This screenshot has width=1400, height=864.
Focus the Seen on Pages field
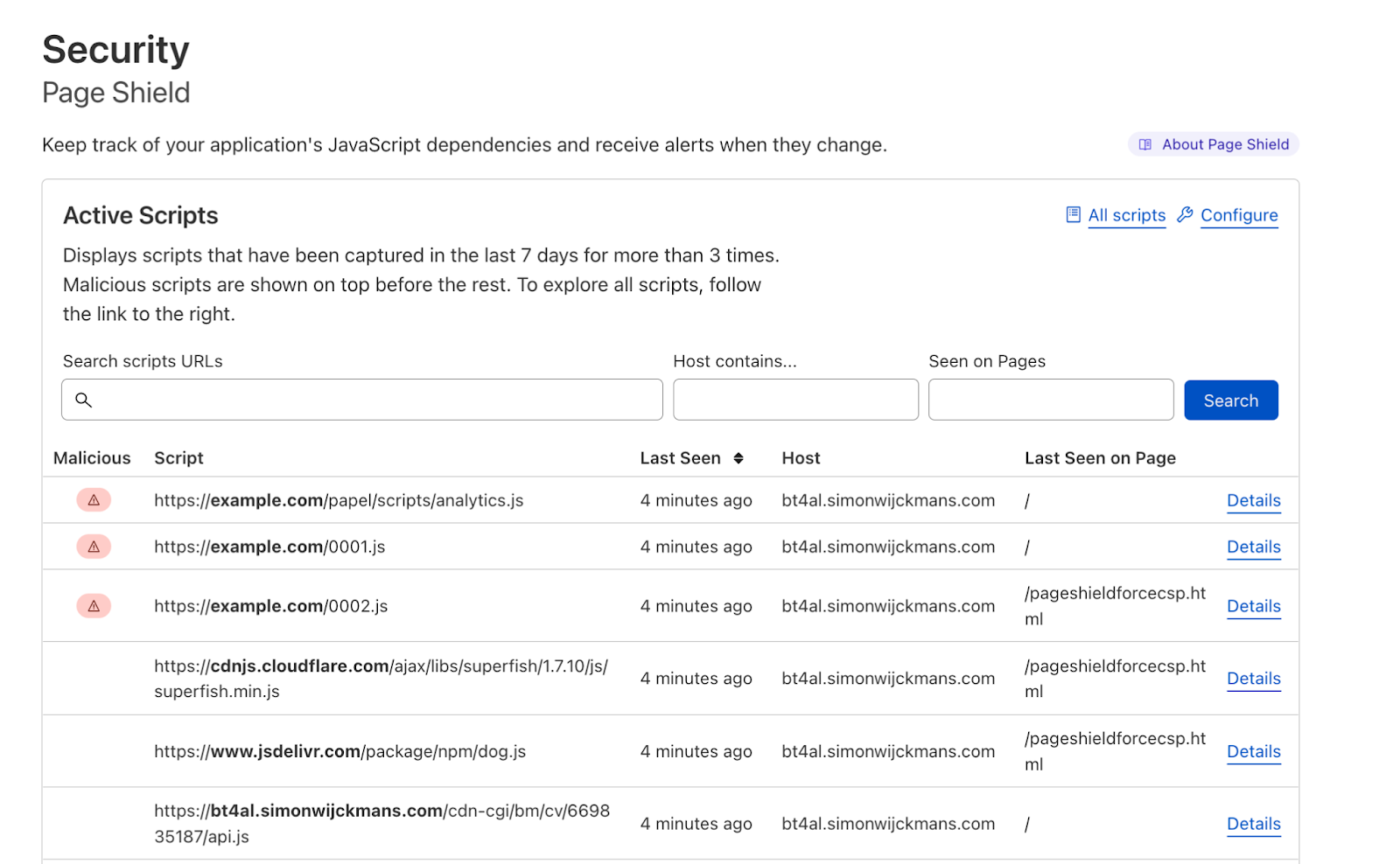tap(1051, 400)
